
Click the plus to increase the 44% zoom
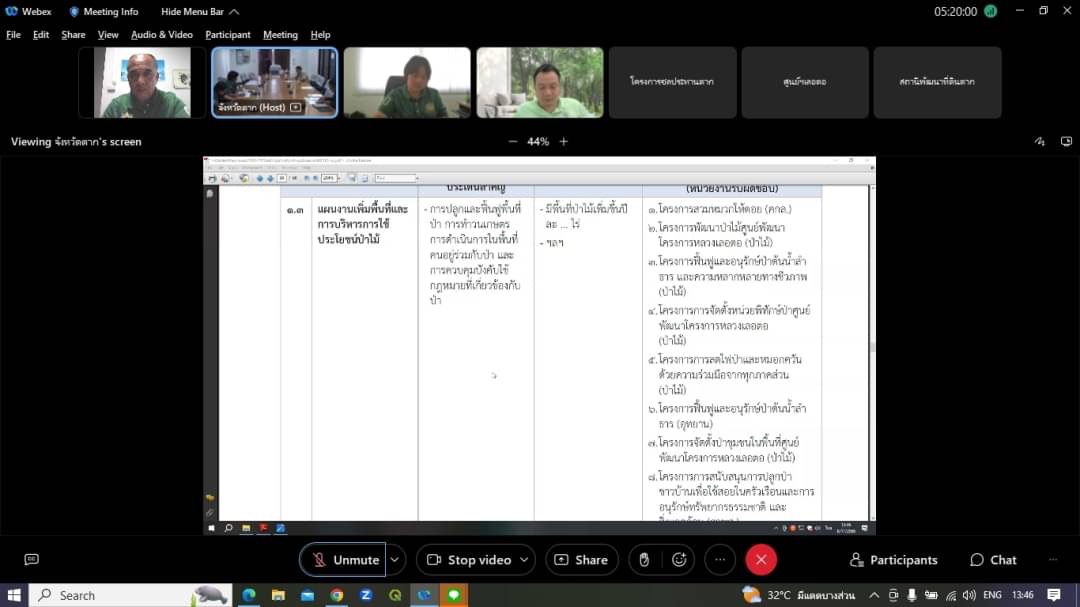(x=563, y=141)
